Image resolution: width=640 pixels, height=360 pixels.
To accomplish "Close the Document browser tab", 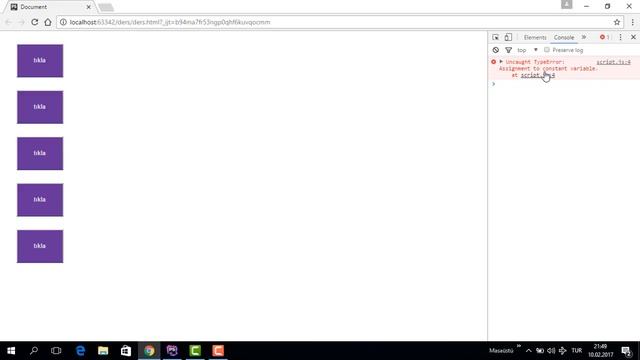I will coord(89,7).
